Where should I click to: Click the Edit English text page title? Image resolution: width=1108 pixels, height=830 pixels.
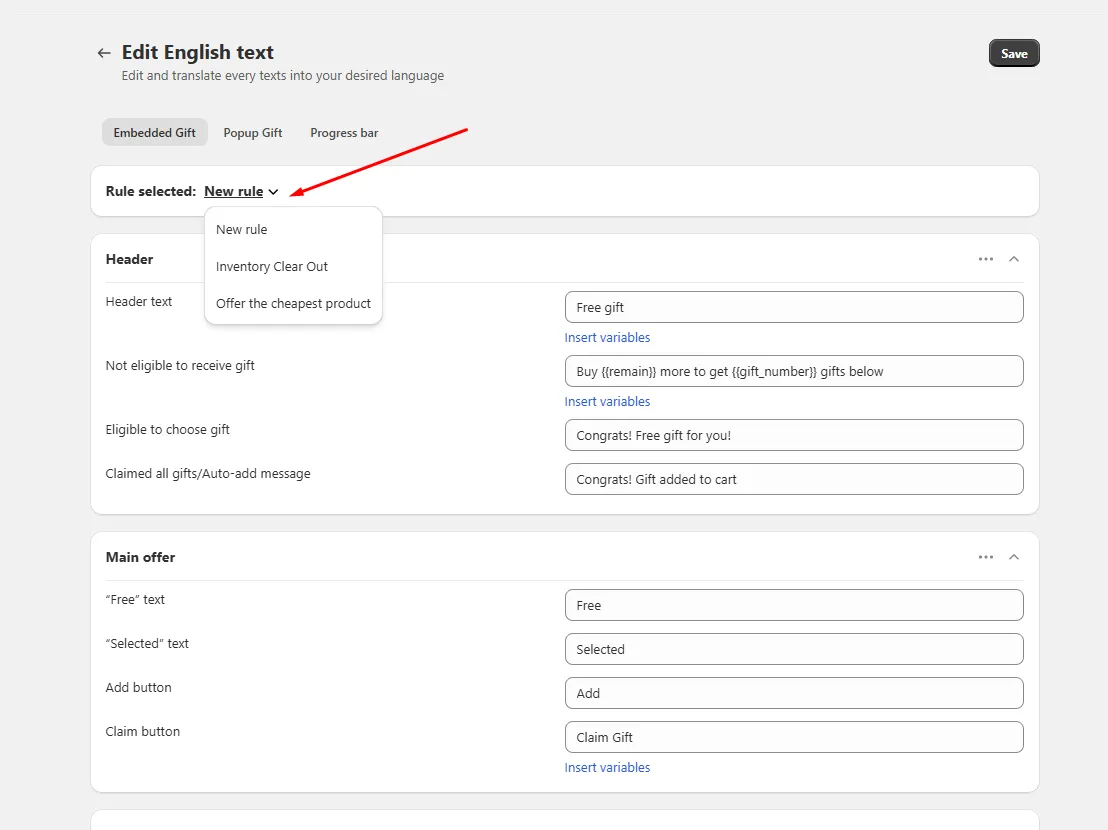197,52
